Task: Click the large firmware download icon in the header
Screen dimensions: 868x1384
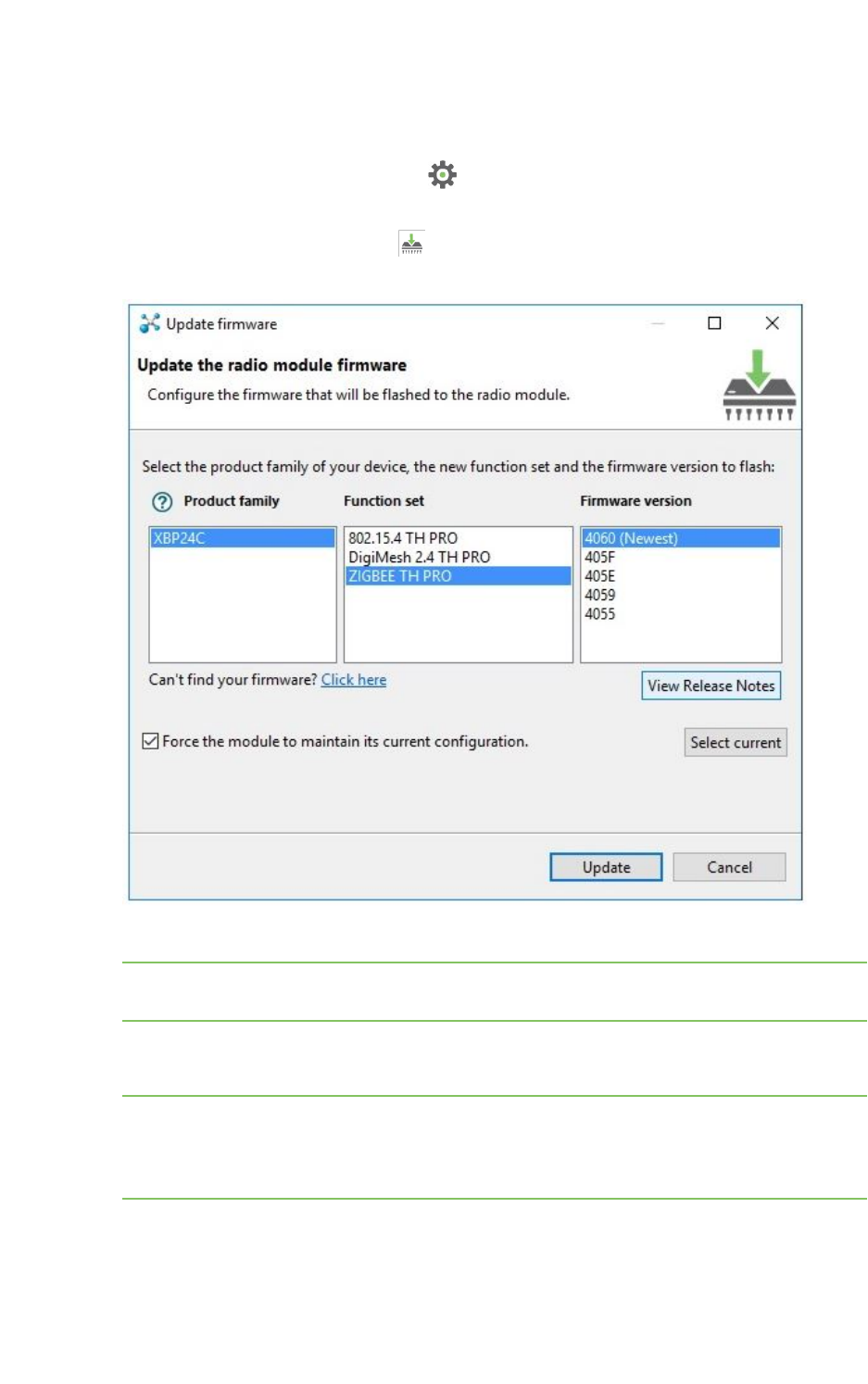Action: click(x=759, y=384)
